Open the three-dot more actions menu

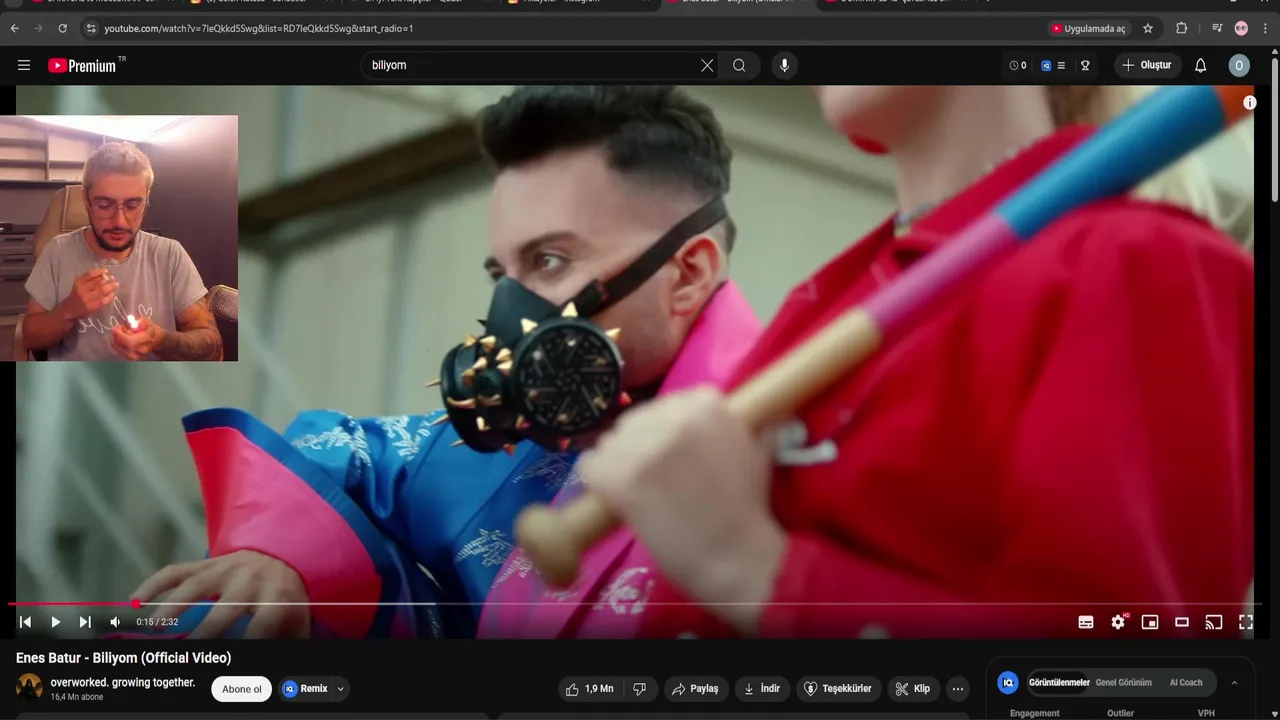[958, 689]
